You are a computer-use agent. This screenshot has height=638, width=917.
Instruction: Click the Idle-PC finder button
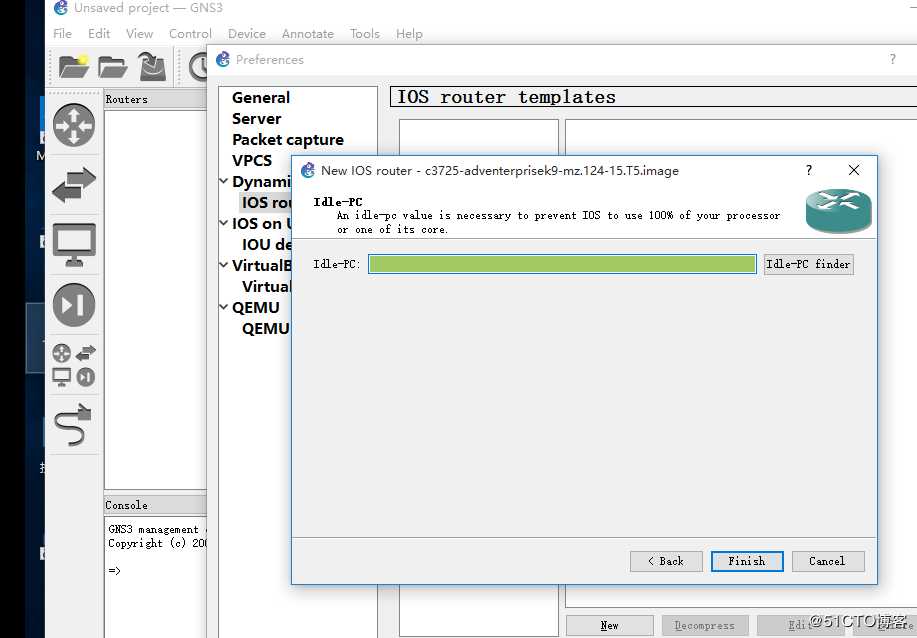[808, 264]
